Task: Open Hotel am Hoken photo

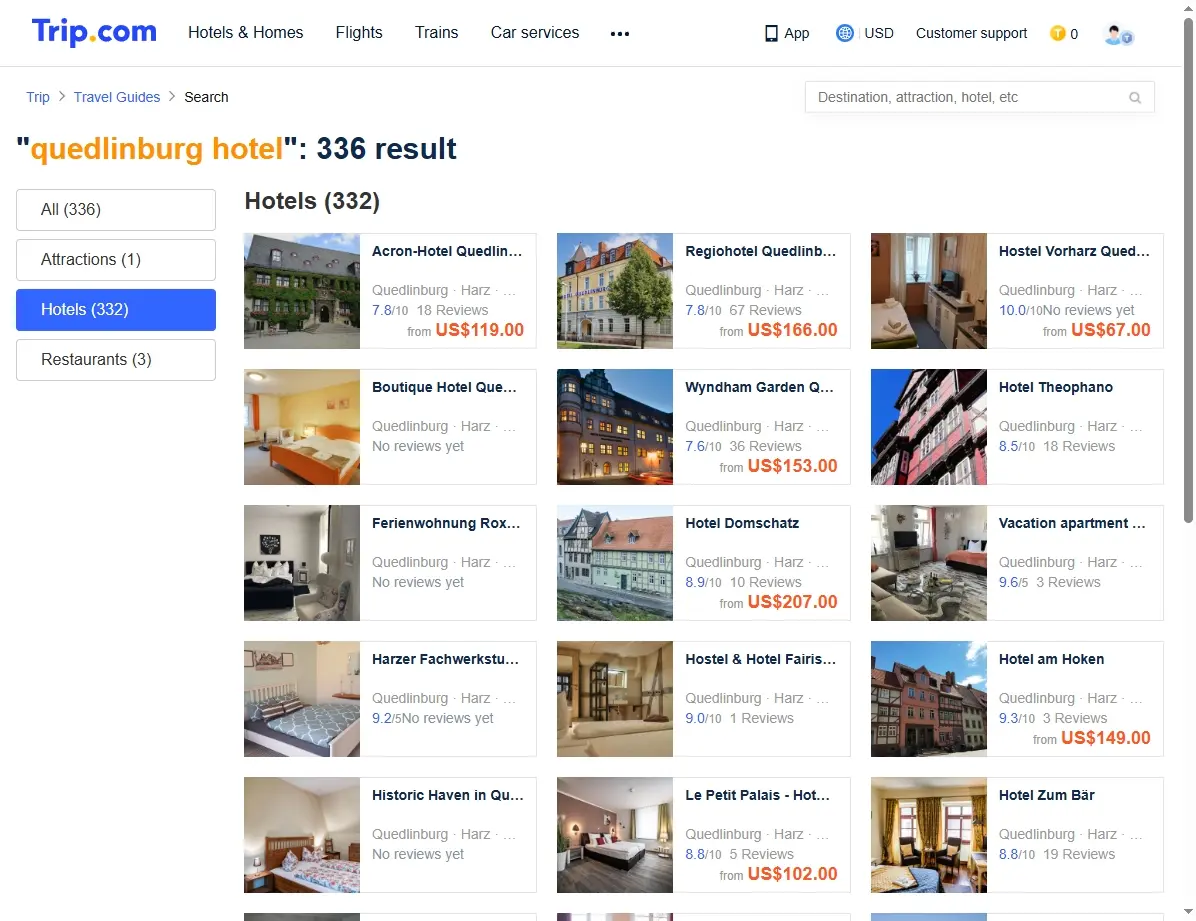Action: coord(928,699)
